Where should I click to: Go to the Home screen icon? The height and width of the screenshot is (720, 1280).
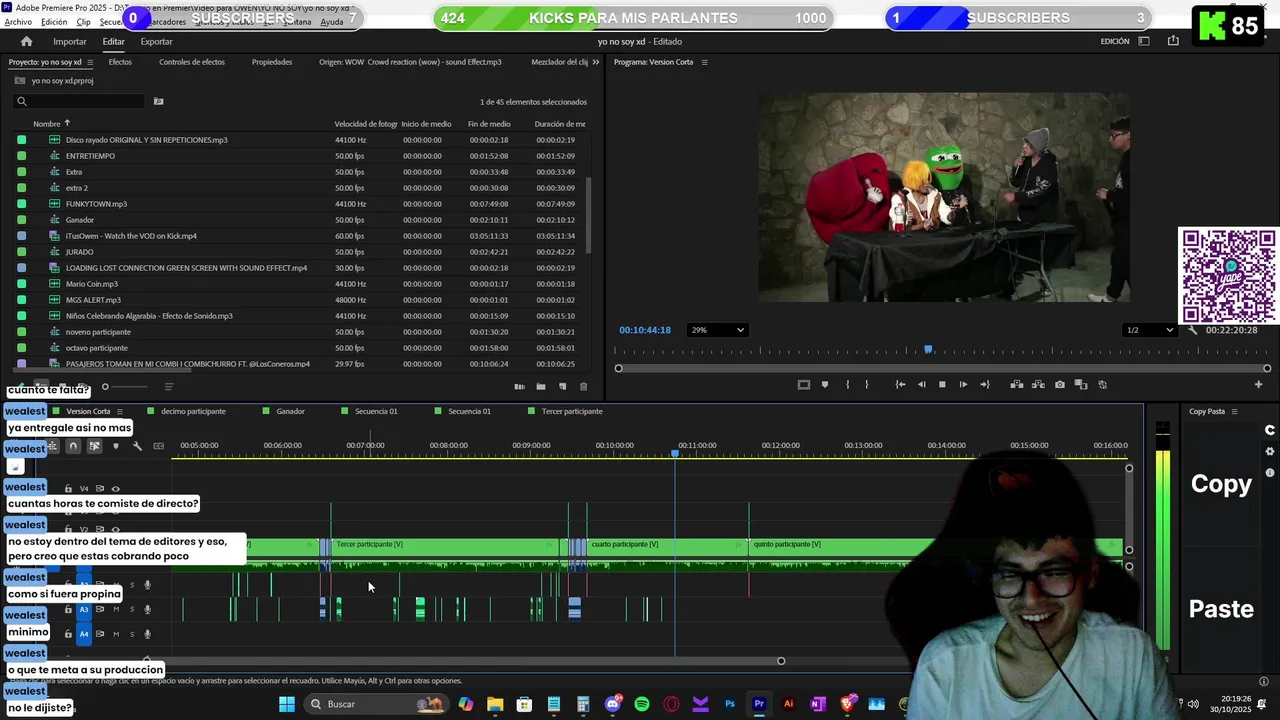(26, 41)
